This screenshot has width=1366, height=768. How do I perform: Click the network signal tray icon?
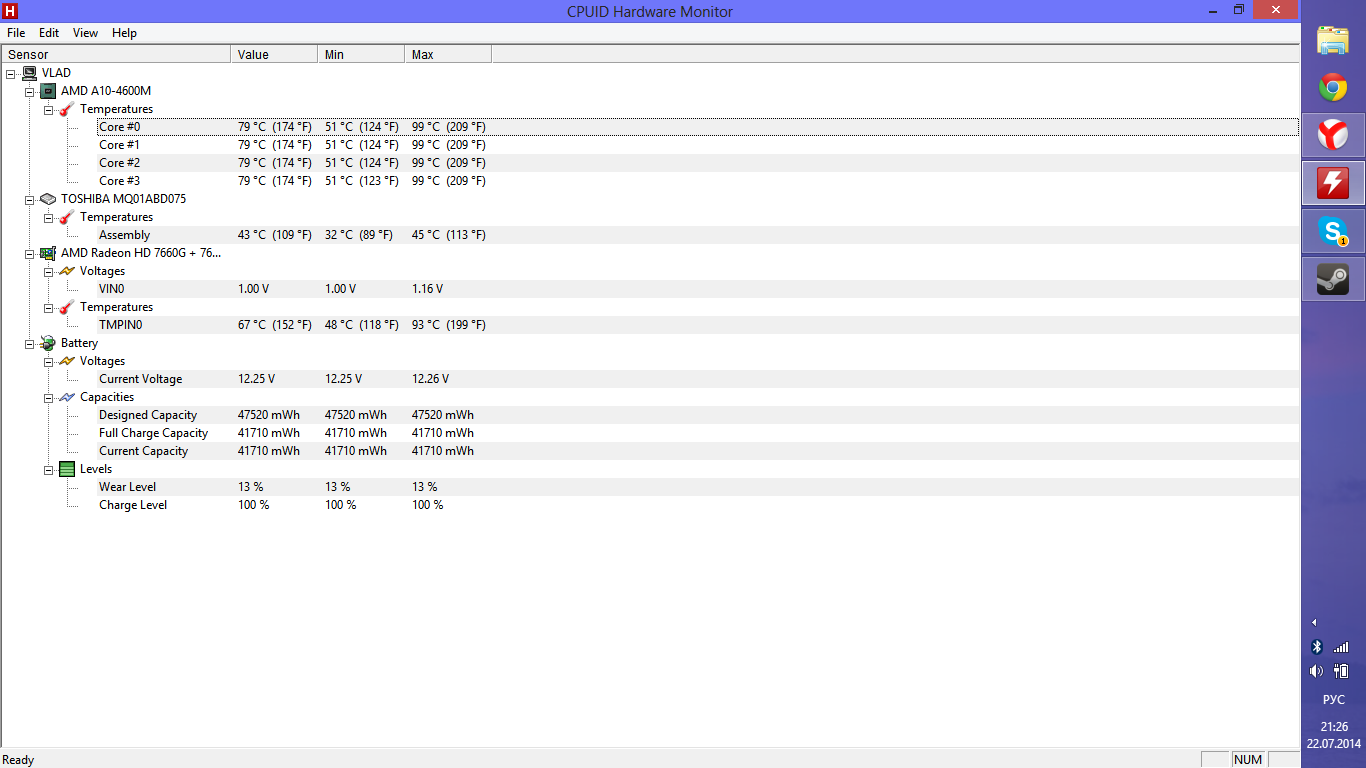click(x=1341, y=647)
